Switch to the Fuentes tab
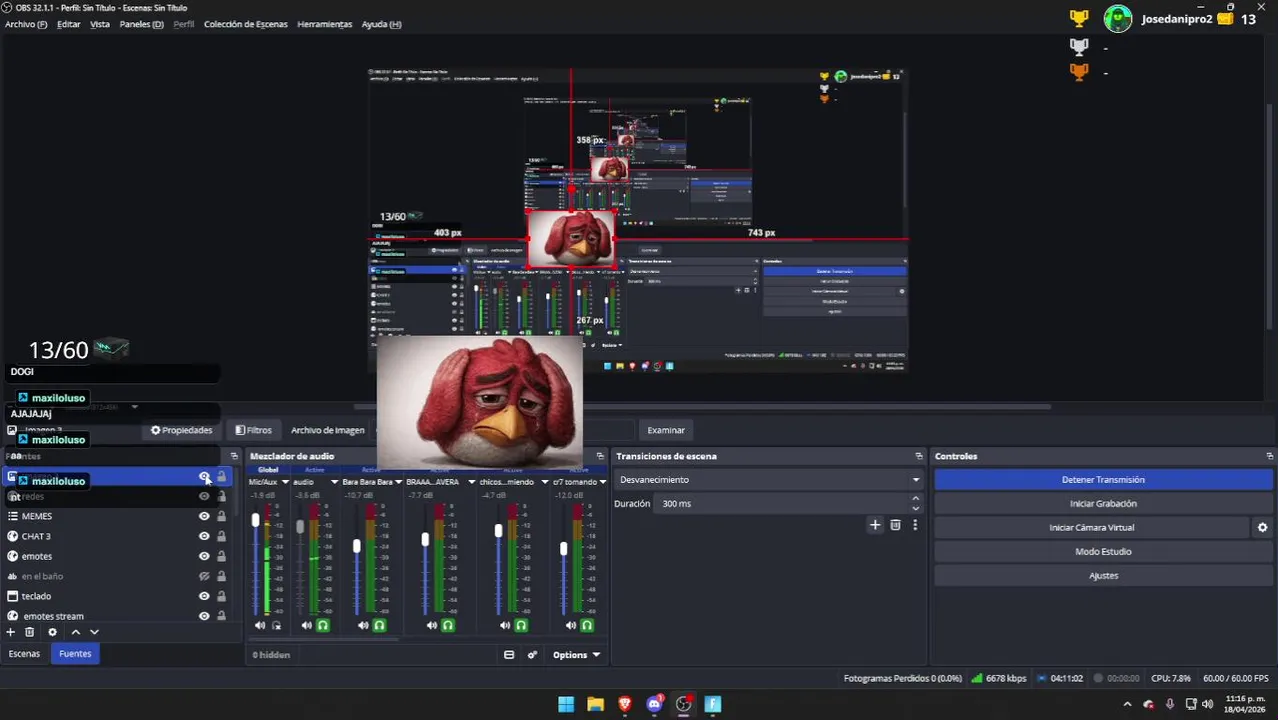This screenshot has height=720, width=1278. tap(75, 654)
